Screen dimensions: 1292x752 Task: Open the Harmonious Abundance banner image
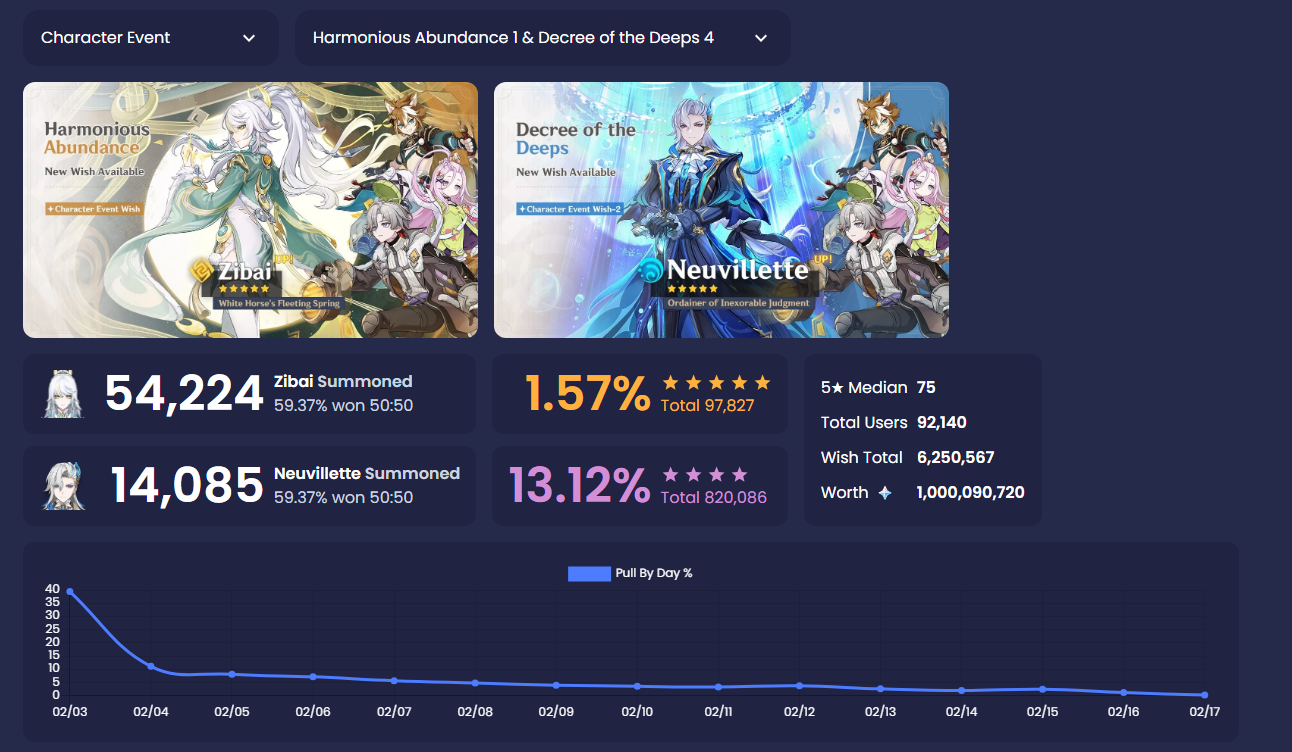point(250,210)
